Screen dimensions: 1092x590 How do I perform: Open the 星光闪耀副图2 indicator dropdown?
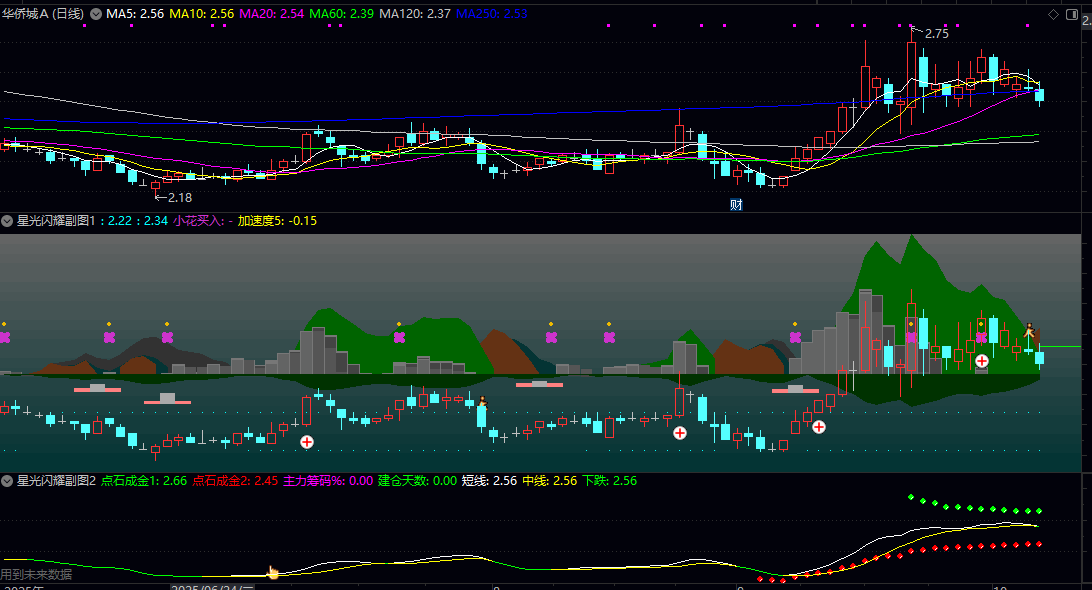pyautogui.click(x=7, y=481)
